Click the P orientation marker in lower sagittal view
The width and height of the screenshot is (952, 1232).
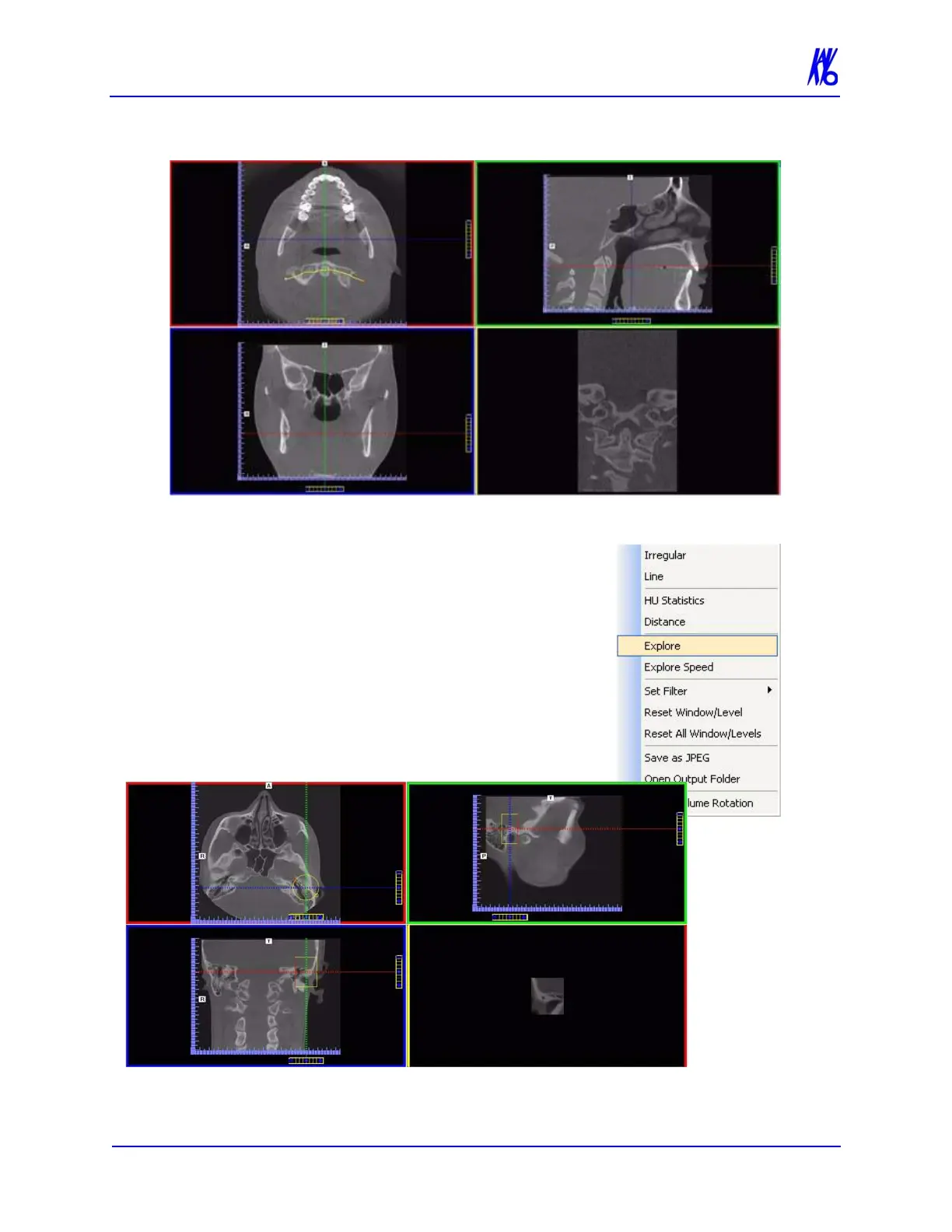483,856
